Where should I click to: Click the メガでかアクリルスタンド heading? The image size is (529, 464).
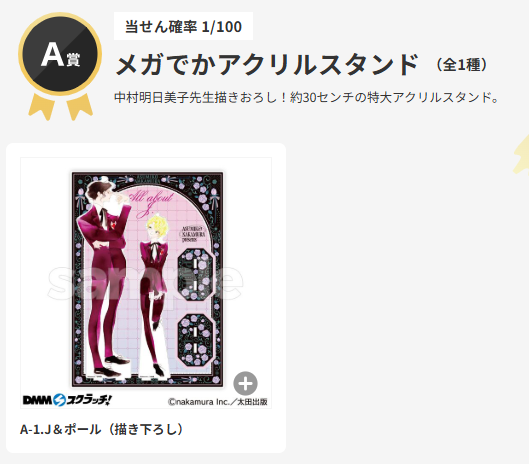point(267,64)
